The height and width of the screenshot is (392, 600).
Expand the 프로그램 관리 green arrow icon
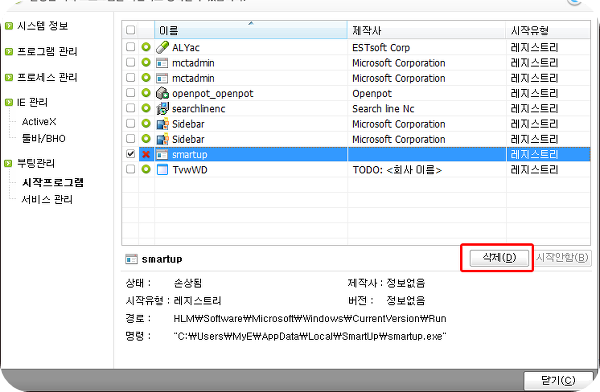tap(9, 52)
